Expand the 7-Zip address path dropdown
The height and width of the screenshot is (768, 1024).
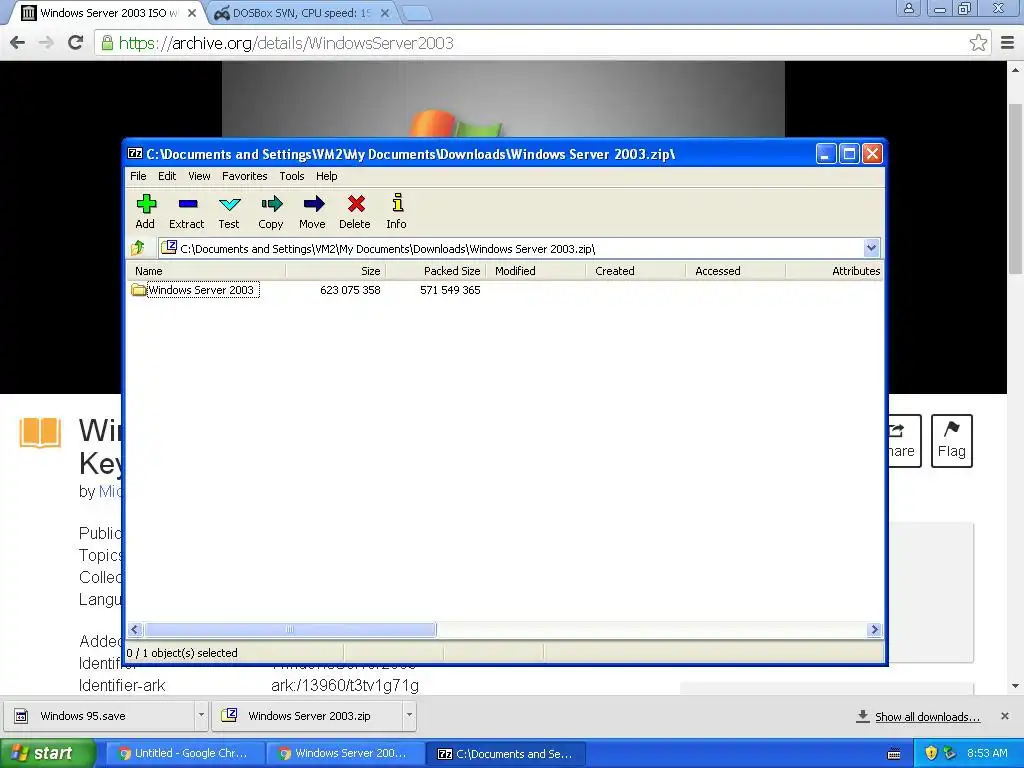tap(871, 248)
